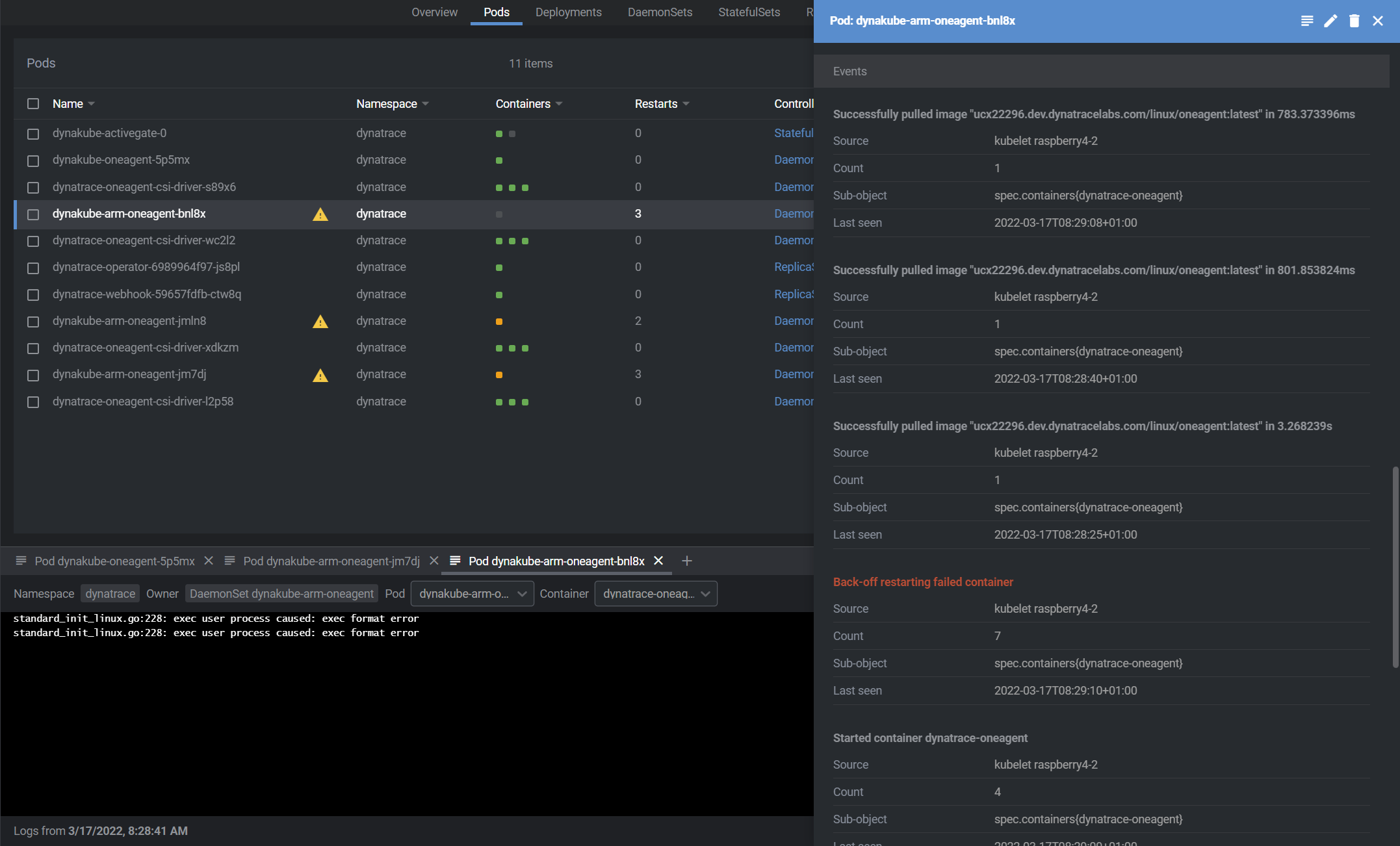Check dynakube-arm-oneagent-jmln8 checkbox
Screen dimensions: 1400x846
(x=33, y=322)
